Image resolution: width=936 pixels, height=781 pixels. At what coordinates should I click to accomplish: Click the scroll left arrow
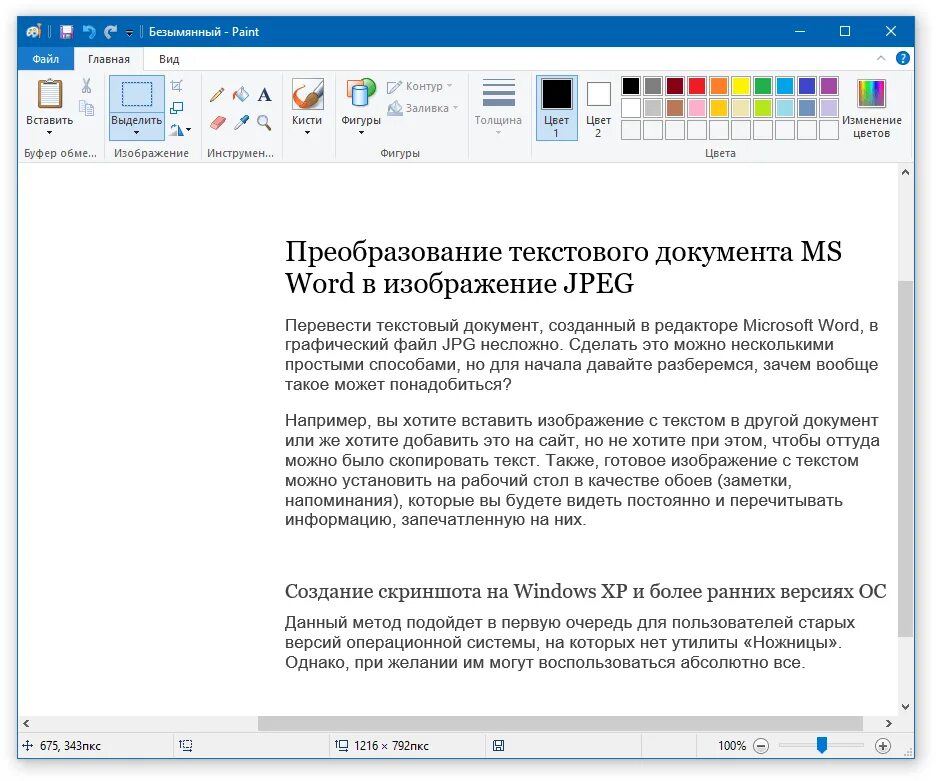point(26,723)
